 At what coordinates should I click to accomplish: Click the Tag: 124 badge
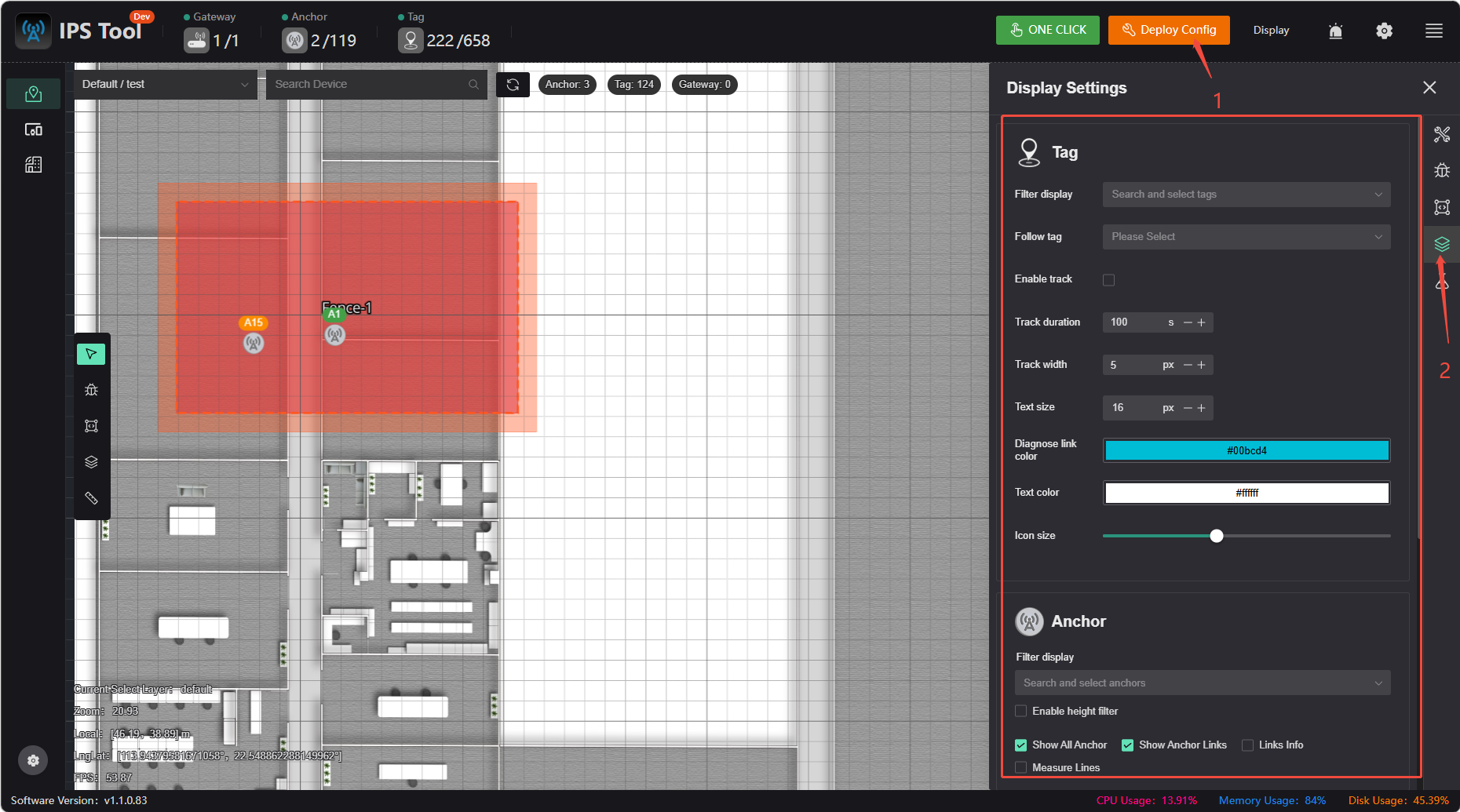(634, 85)
